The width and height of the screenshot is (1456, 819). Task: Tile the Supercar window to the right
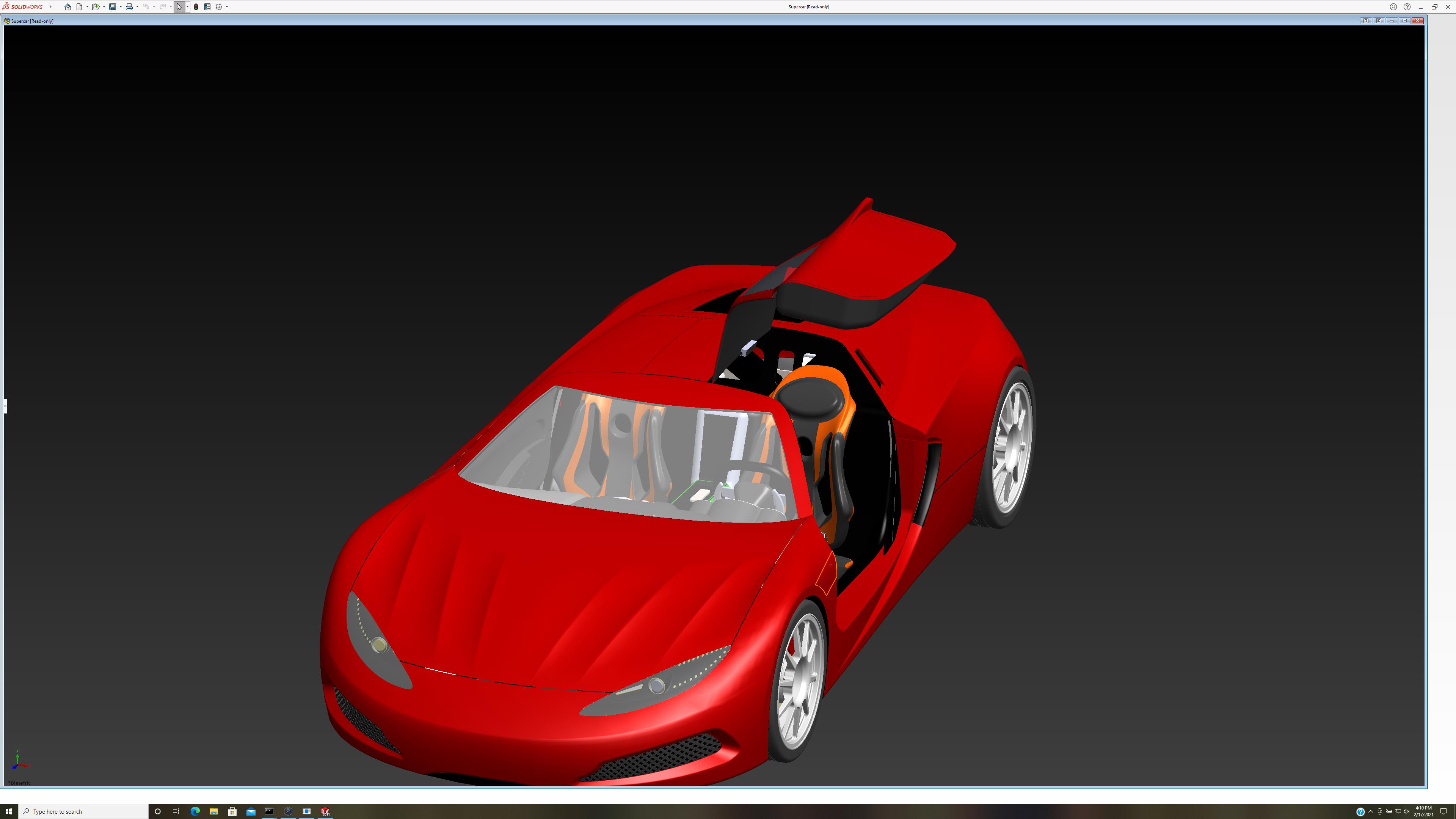[1379, 21]
